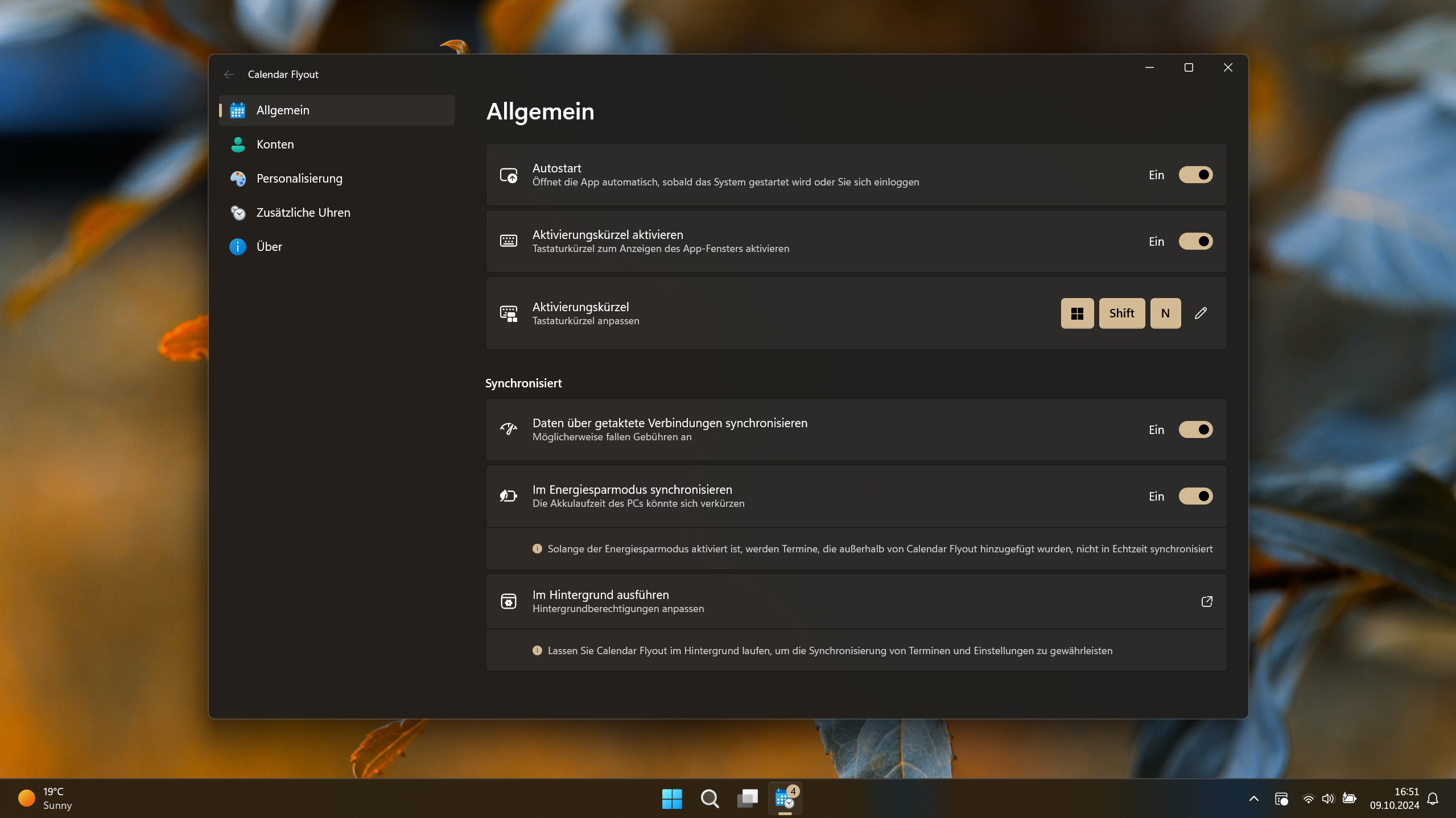Open Im Hintergrund ausführen settings row
This screenshot has height=818, width=1456.
[x=856, y=602]
